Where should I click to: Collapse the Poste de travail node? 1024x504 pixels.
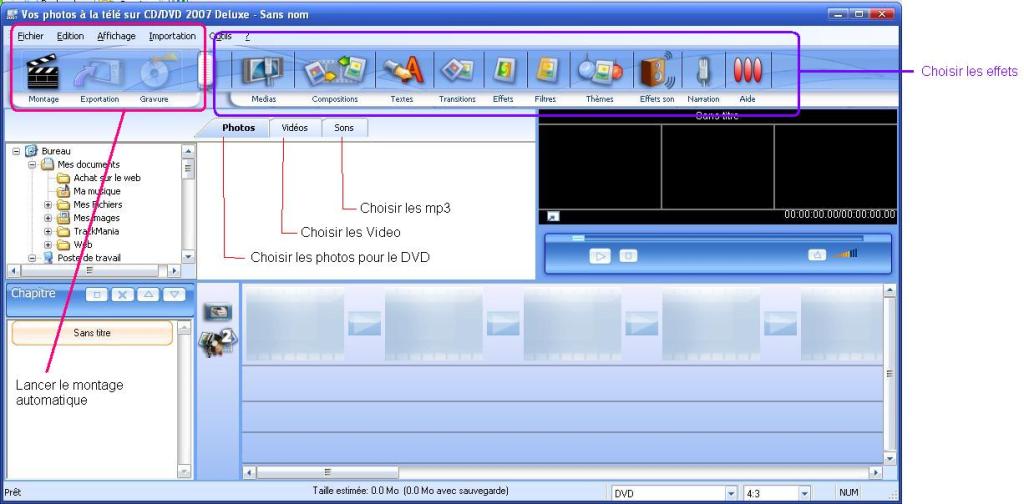32,258
